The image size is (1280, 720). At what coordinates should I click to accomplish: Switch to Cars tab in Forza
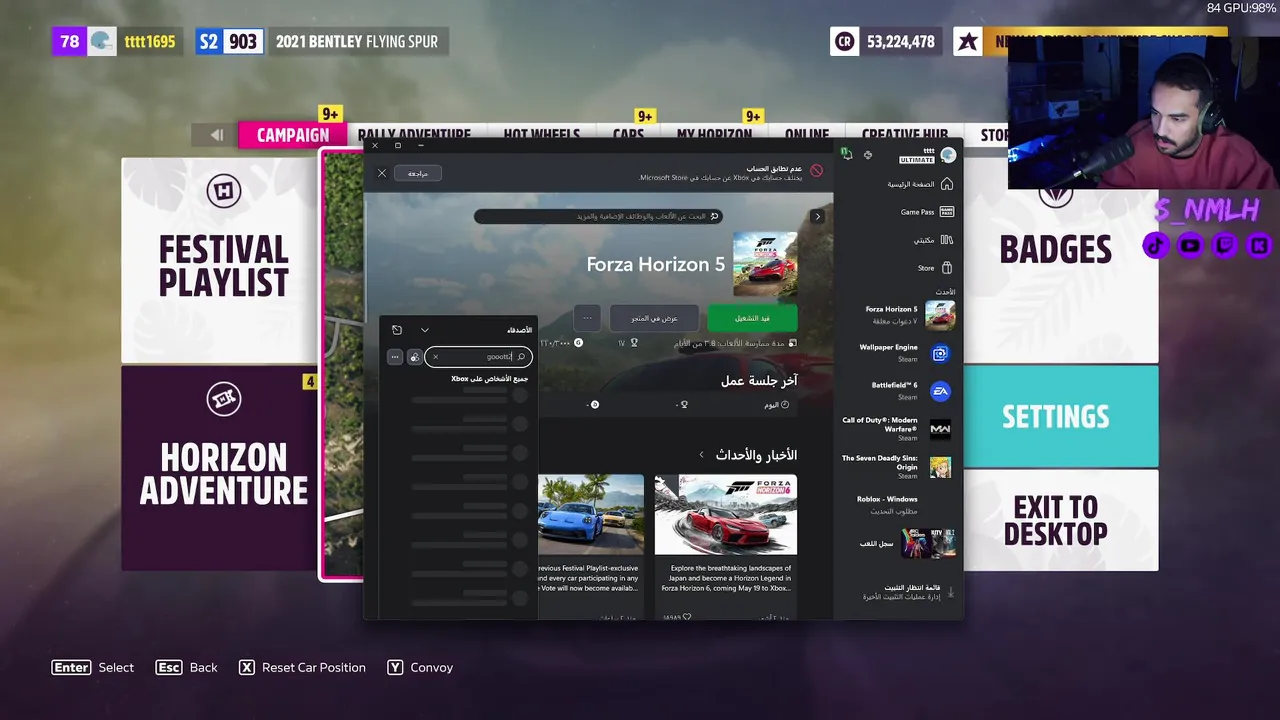coord(628,135)
